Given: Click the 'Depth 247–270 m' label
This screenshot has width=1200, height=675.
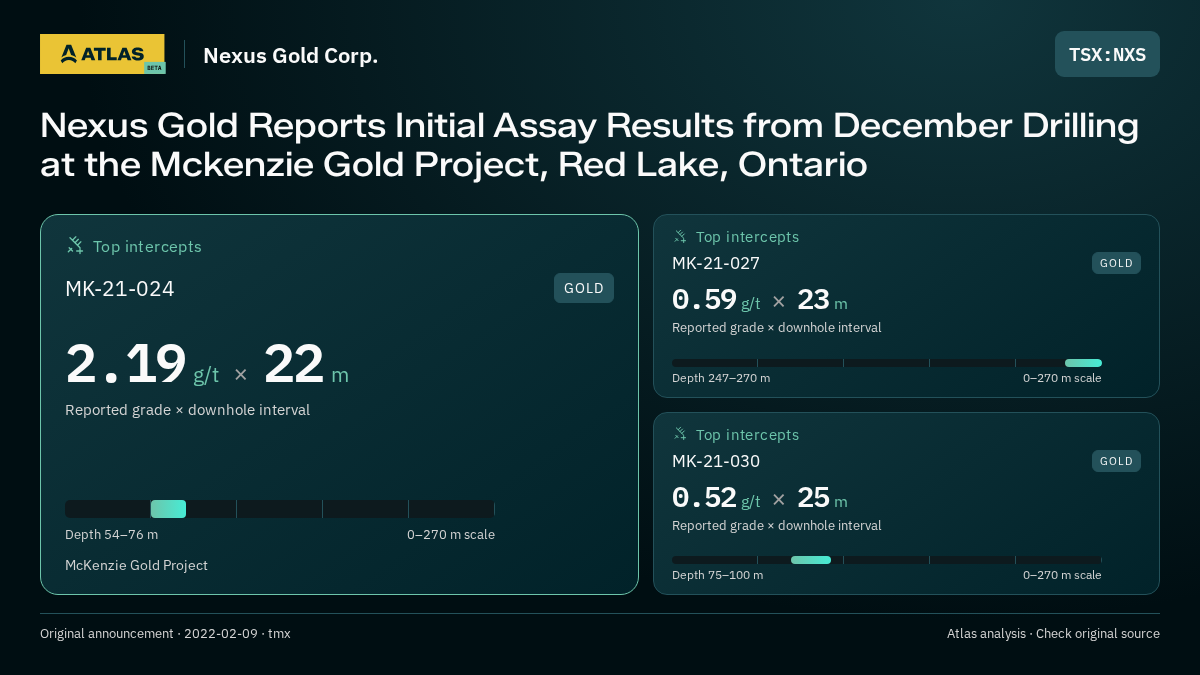Looking at the screenshot, I should [x=721, y=378].
